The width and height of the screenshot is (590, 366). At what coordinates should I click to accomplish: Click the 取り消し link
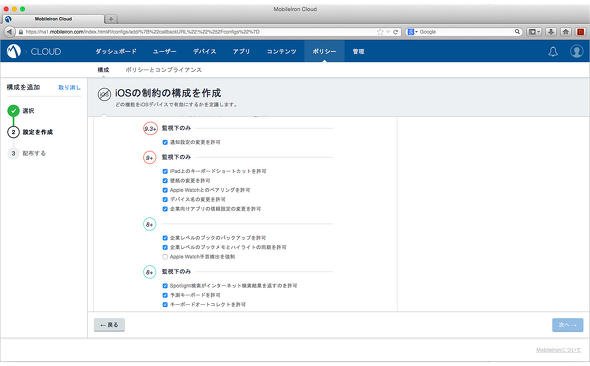[69, 87]
